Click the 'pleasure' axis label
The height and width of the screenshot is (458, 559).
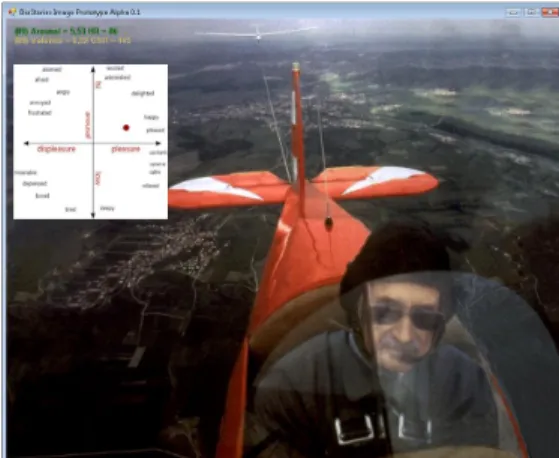(x=125, y=149)
